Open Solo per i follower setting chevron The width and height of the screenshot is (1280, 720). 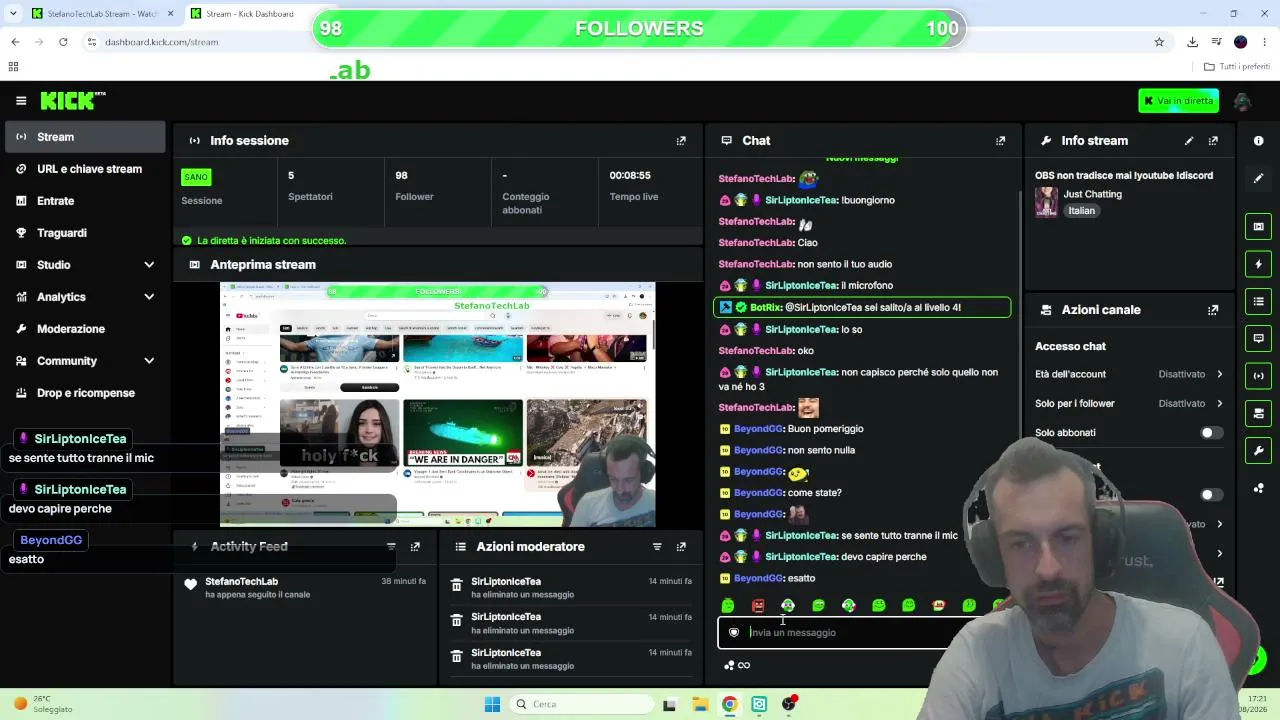point(1219,403)
